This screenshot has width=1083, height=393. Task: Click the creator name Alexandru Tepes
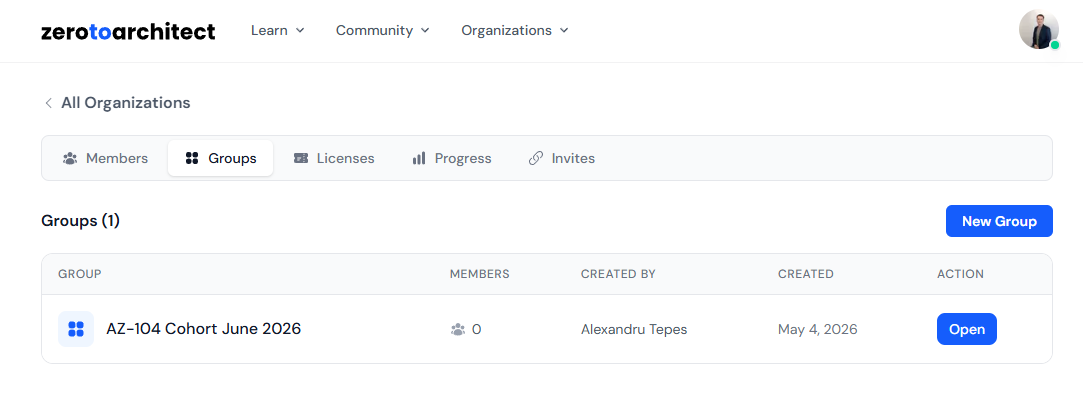tap(634, 329)
